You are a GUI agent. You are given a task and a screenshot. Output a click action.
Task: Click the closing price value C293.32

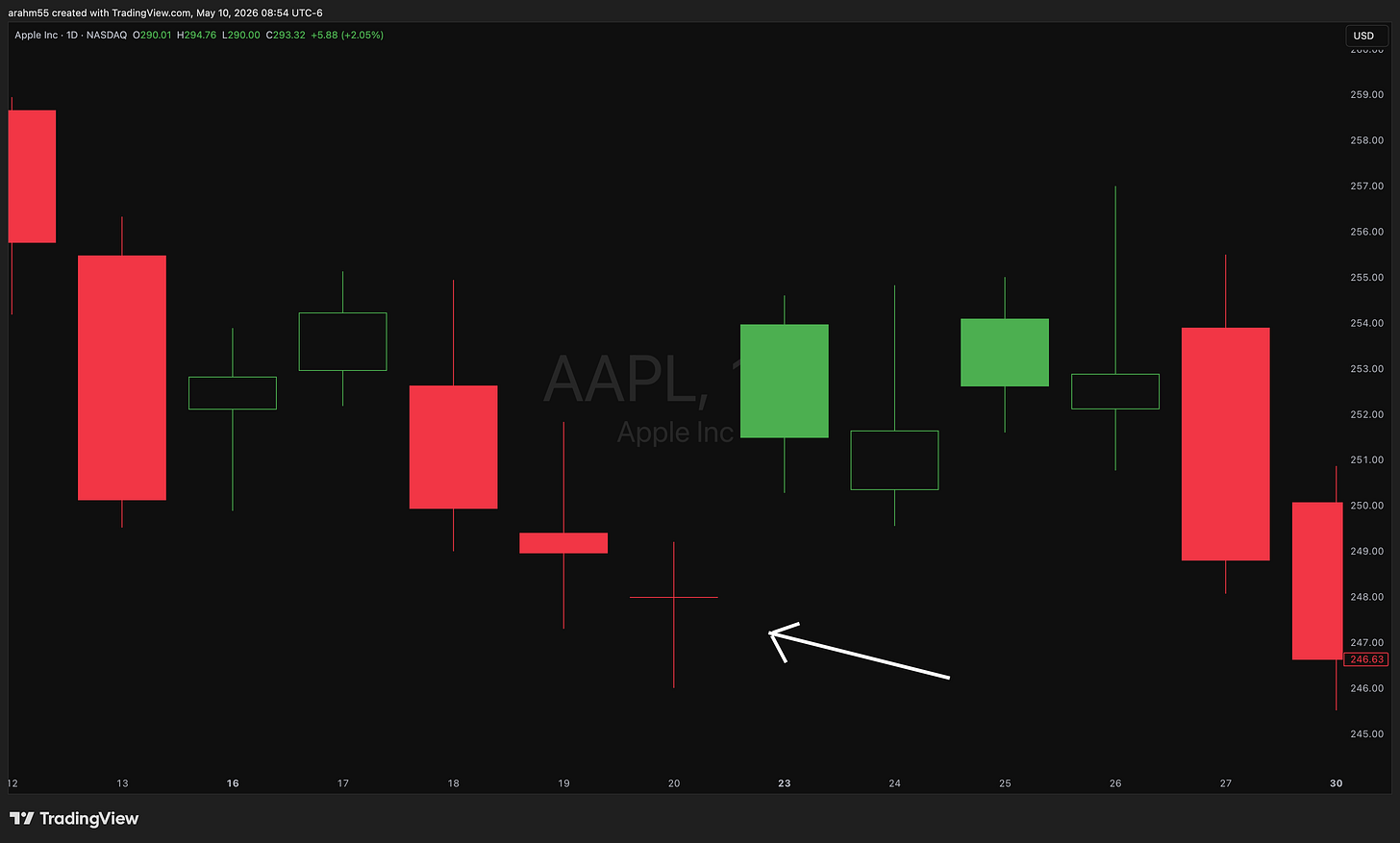pos(287,36)
